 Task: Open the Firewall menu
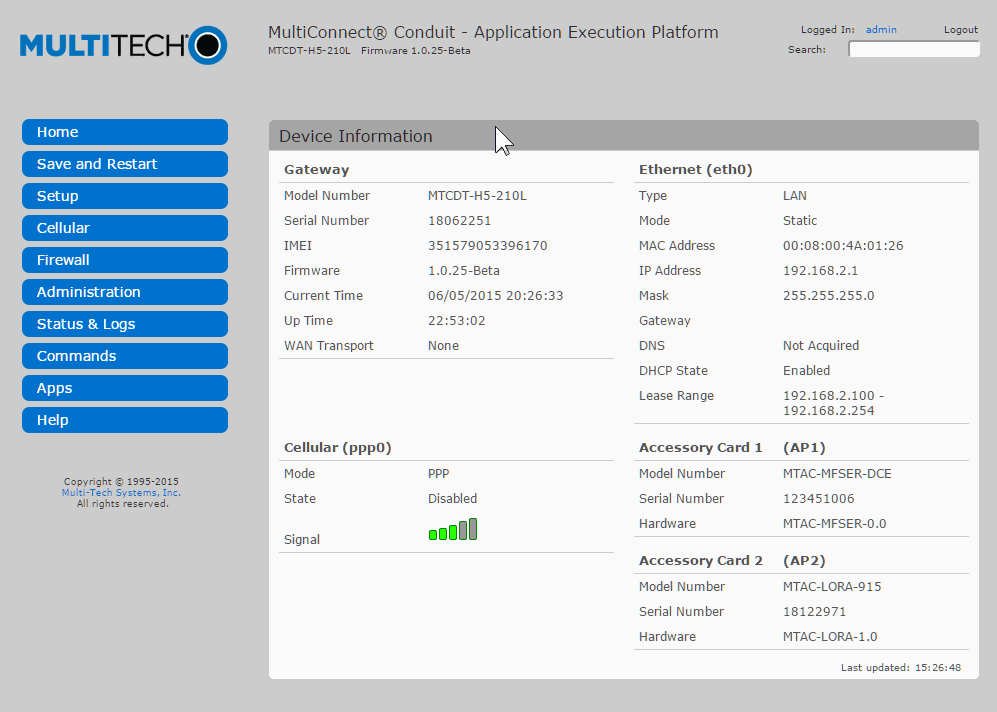pyautogui.click(x=125, y=260)
